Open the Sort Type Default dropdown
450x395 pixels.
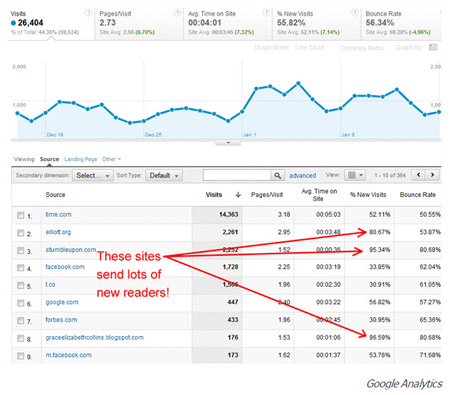click(164, 175)
